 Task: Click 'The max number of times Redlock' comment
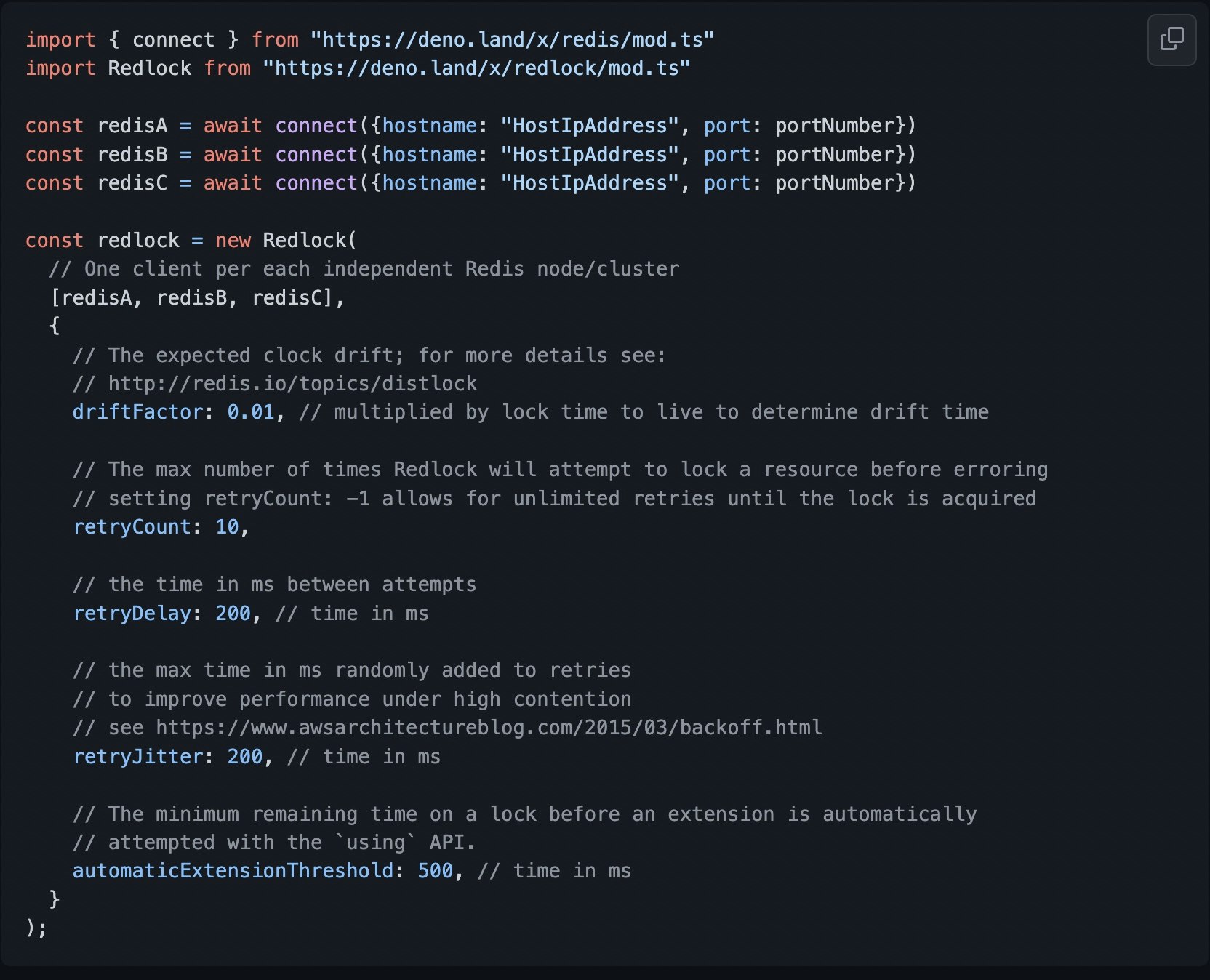pyautogui.click(x=561, y=470)
